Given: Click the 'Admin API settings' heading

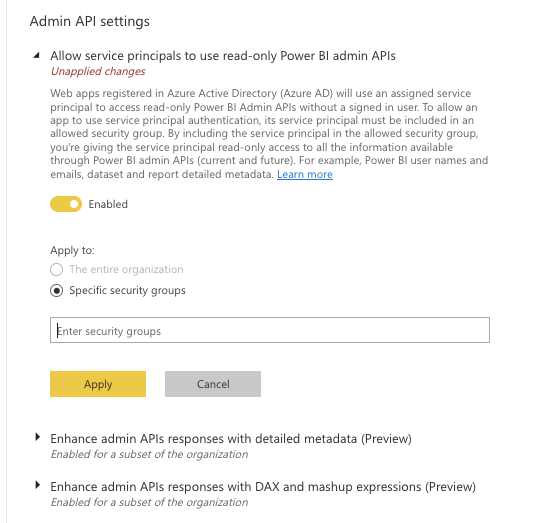Looking at the screenshot, I should (90, 21).
